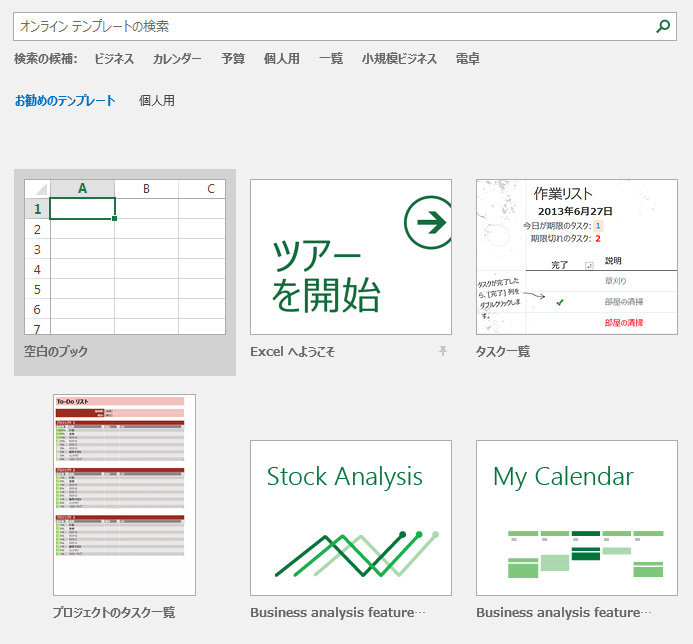Click the caption under My Calendar
693x644 pixels.
coord(564,612)
